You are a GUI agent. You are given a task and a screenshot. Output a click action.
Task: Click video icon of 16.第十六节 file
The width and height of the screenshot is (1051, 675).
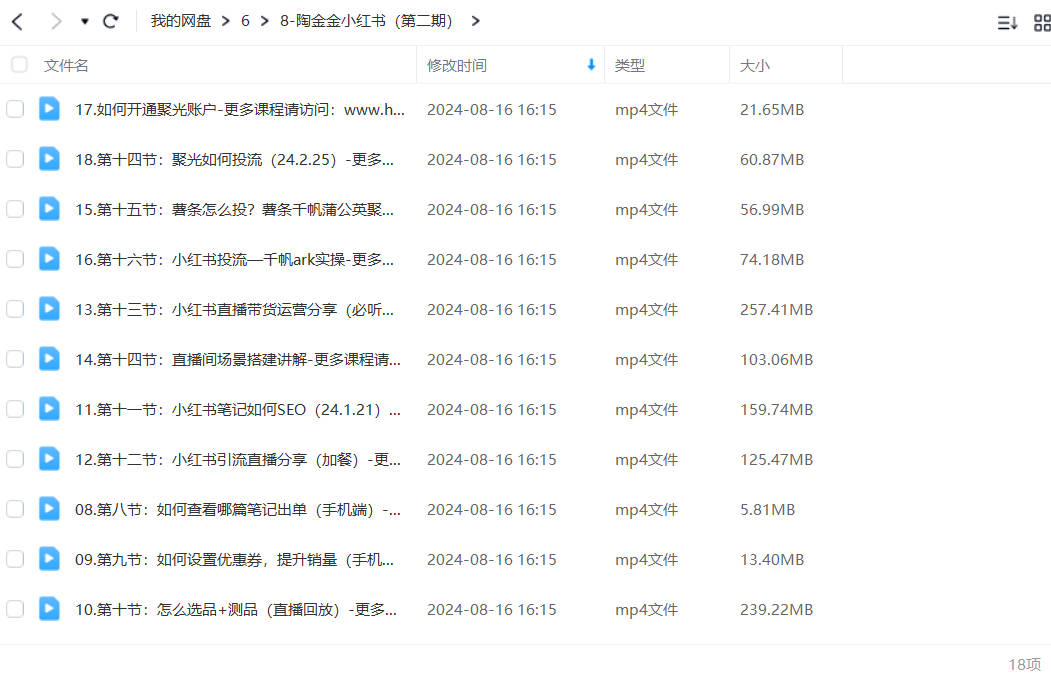49,259
